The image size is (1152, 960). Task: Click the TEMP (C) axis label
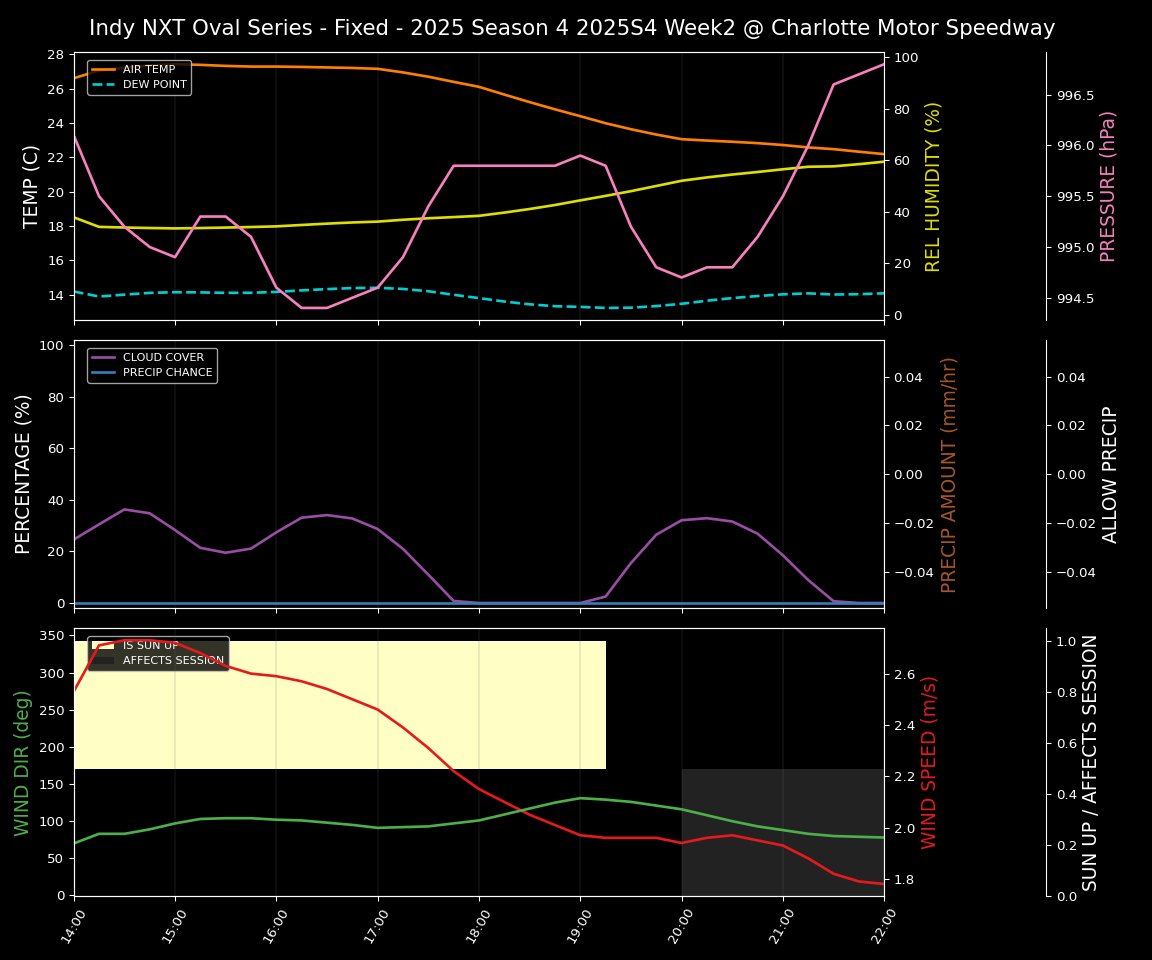coord(31,186)
